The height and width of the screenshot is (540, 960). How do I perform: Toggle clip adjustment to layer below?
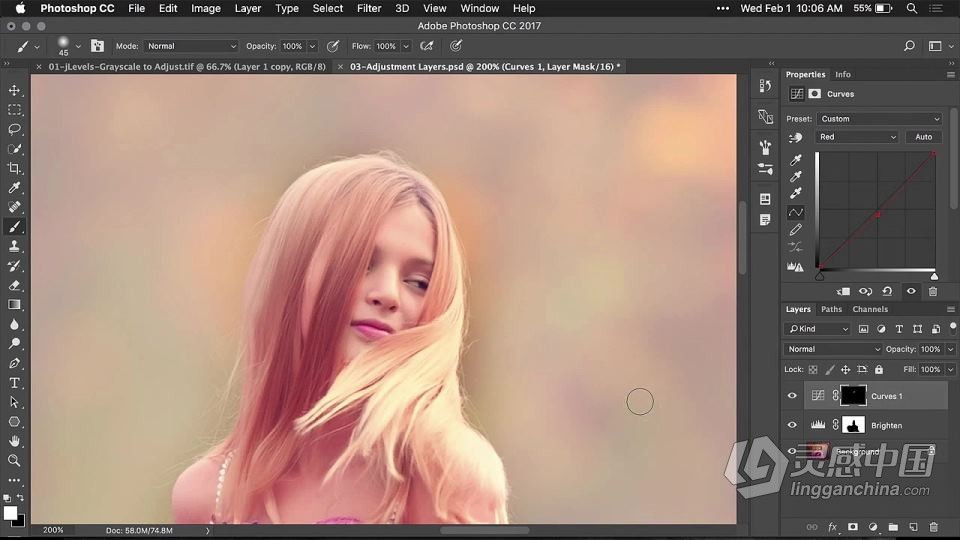tap(843, 291)
